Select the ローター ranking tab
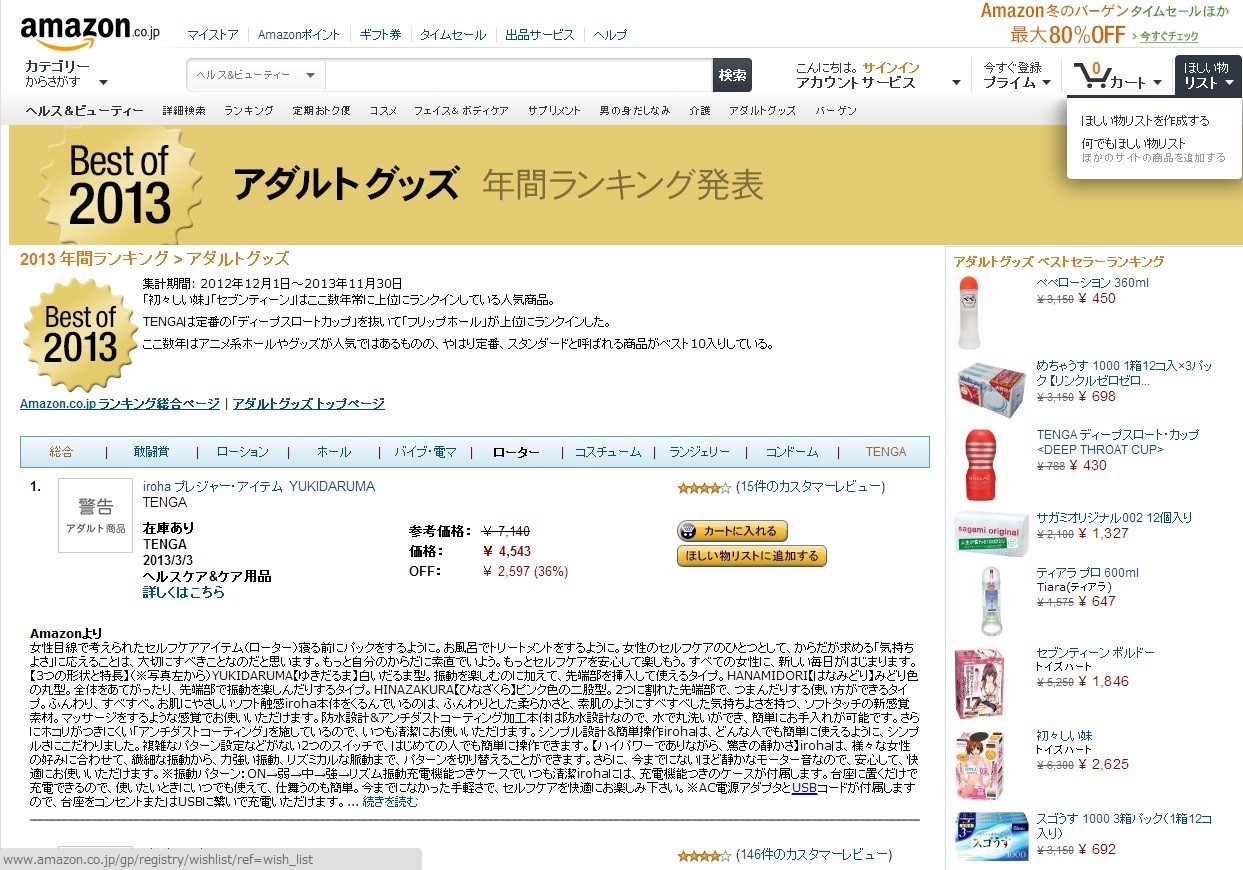 [x=516, y=452]
